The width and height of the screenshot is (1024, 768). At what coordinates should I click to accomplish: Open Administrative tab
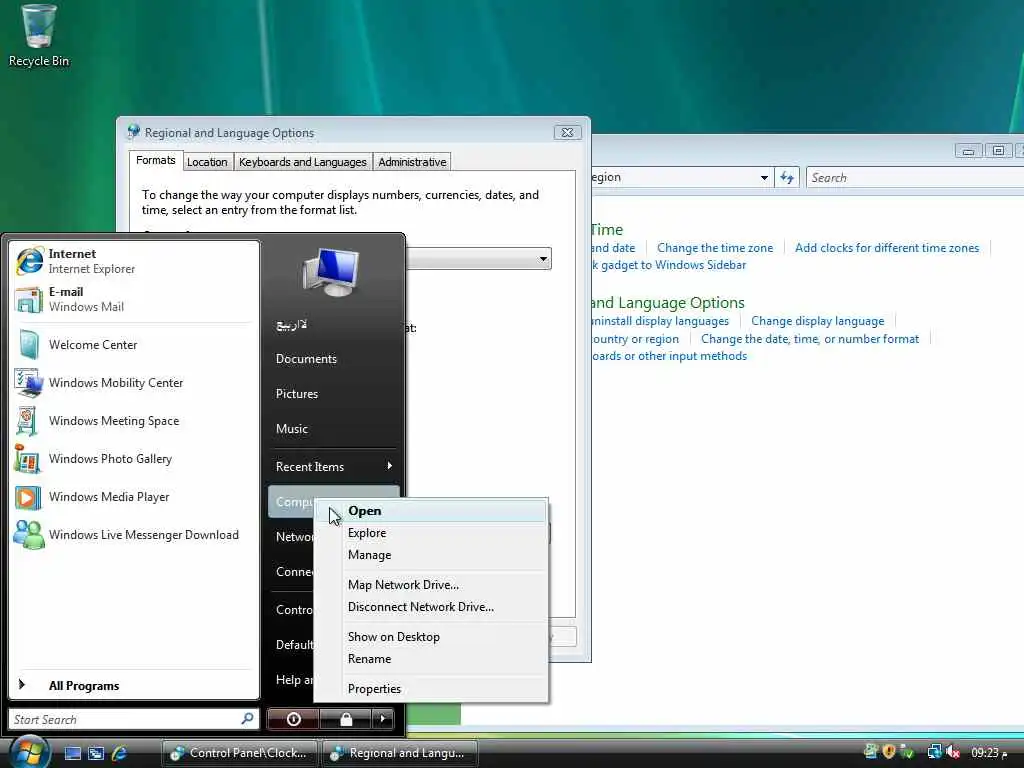(x=412, y=162)
